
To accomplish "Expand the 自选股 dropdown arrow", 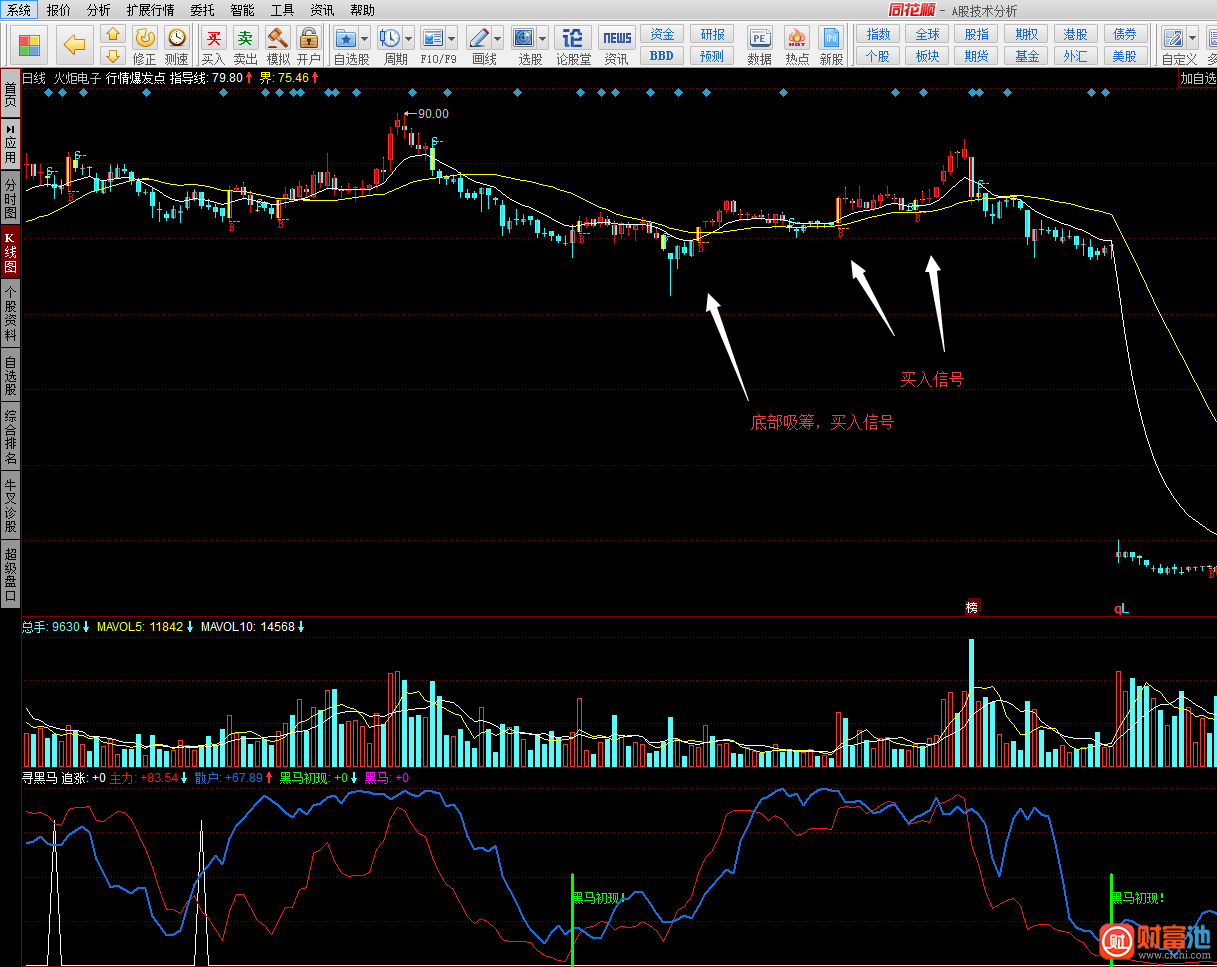I will (x=364, y=38).
